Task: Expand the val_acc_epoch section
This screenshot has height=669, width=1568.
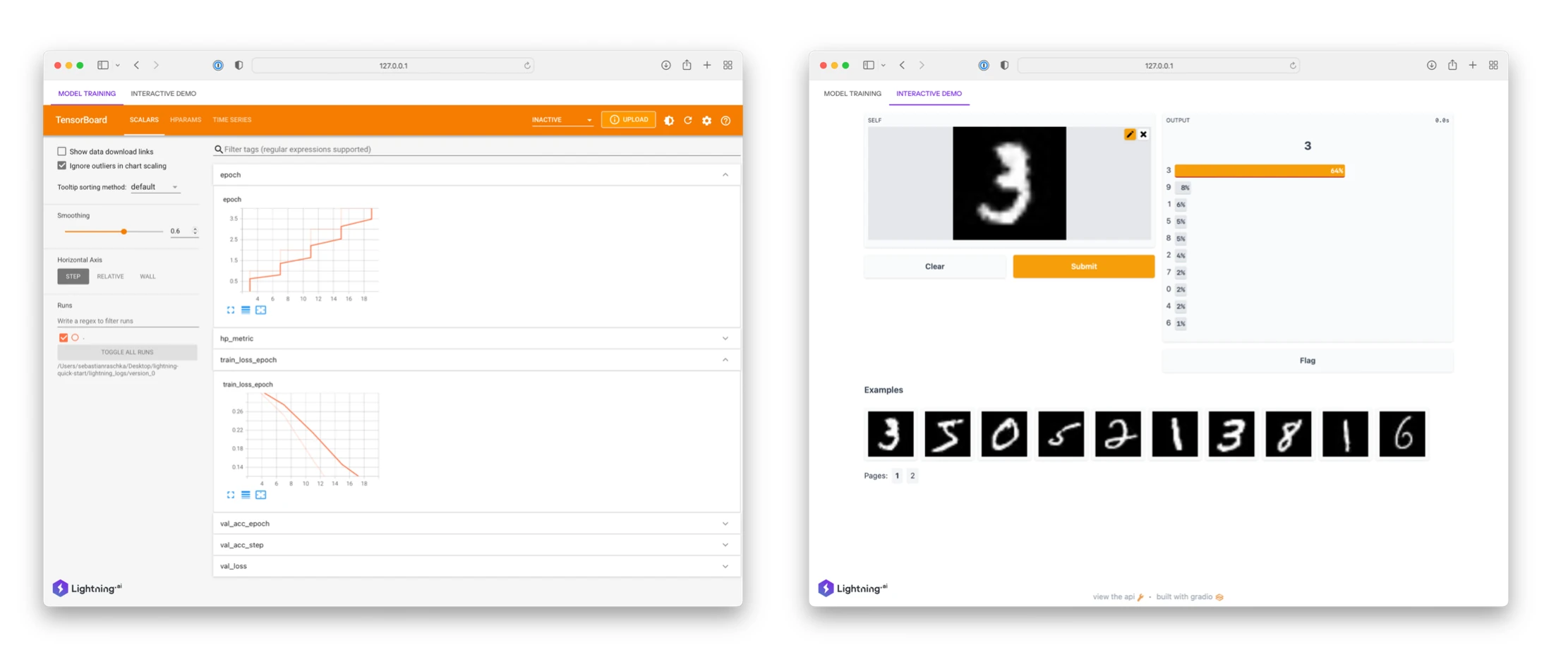Action: click(x=725, y=524)
